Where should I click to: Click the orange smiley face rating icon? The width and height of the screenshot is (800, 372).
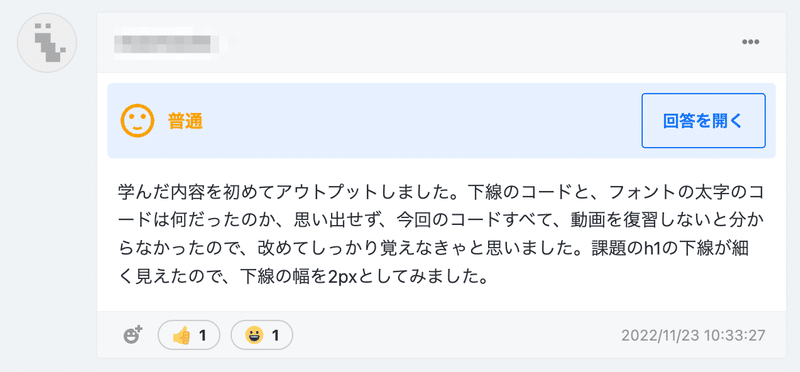[x=137, y=120]
